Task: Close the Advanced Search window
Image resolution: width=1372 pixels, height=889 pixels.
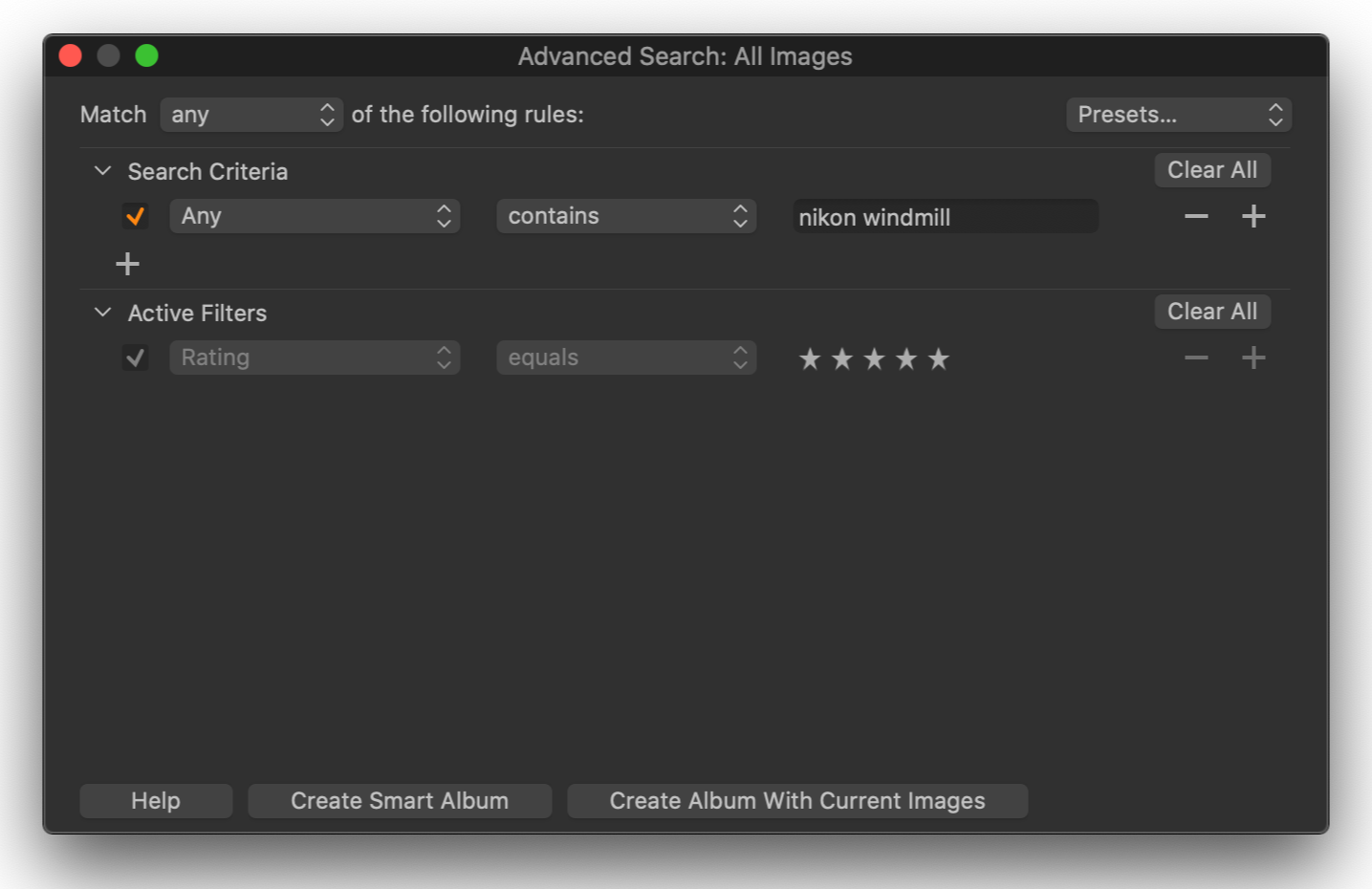Action: pos(70,55)
